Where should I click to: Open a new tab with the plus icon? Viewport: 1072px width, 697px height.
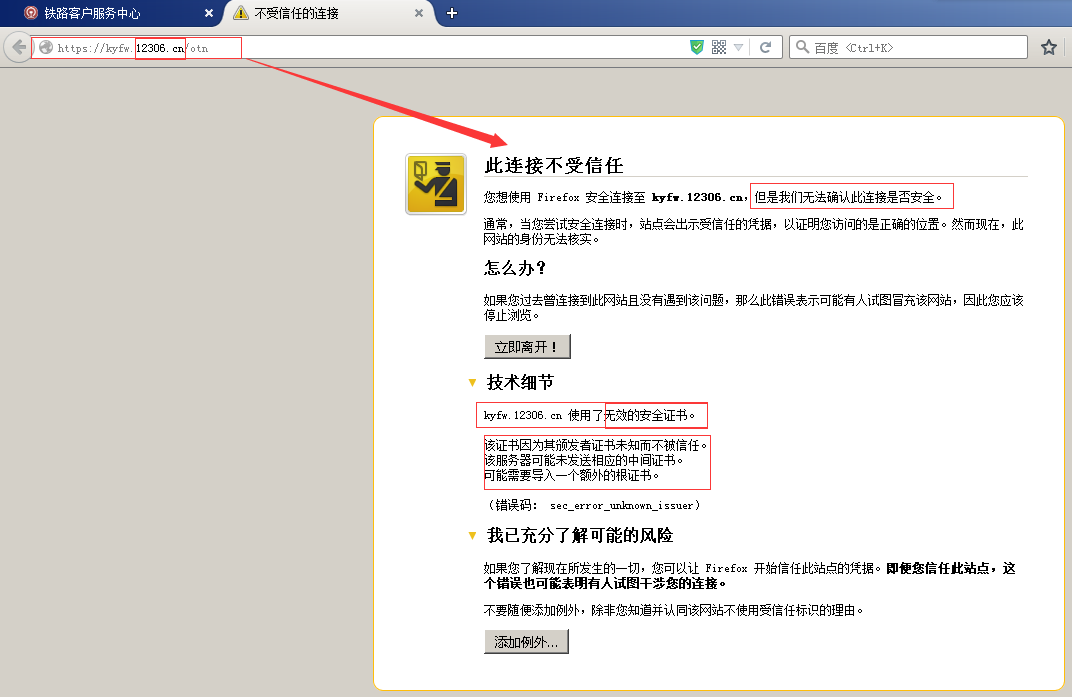coord(450,13)
